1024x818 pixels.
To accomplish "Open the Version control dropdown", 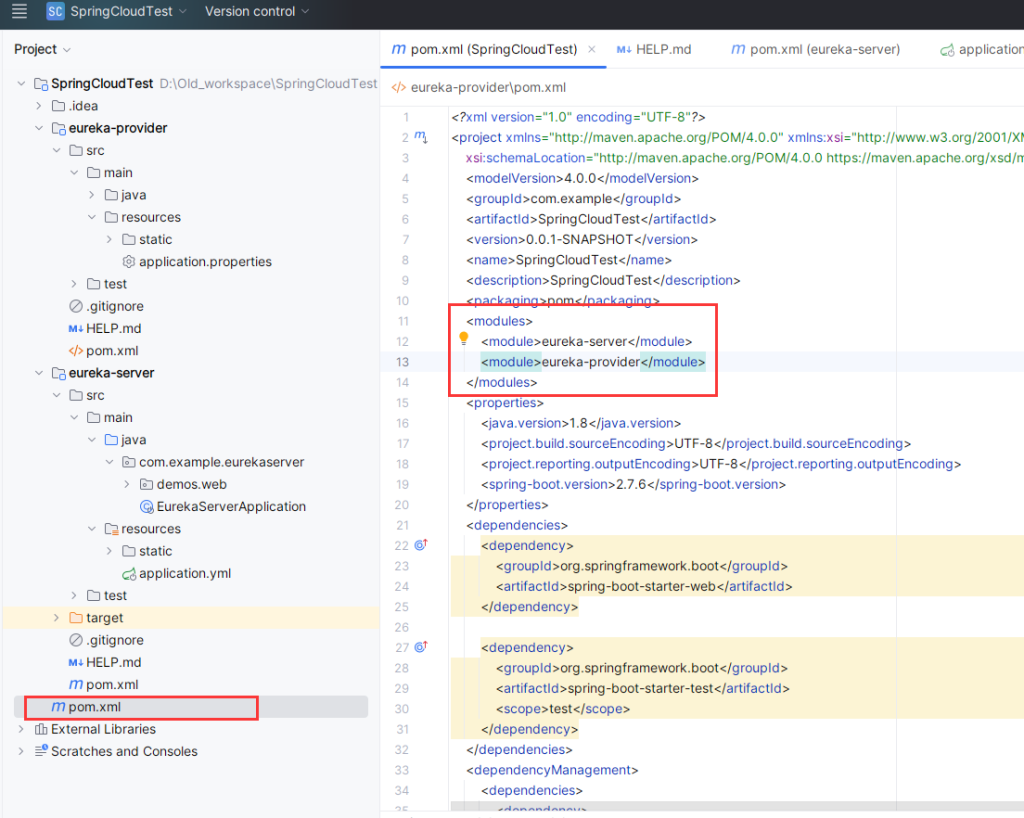I will click(257, 12).
